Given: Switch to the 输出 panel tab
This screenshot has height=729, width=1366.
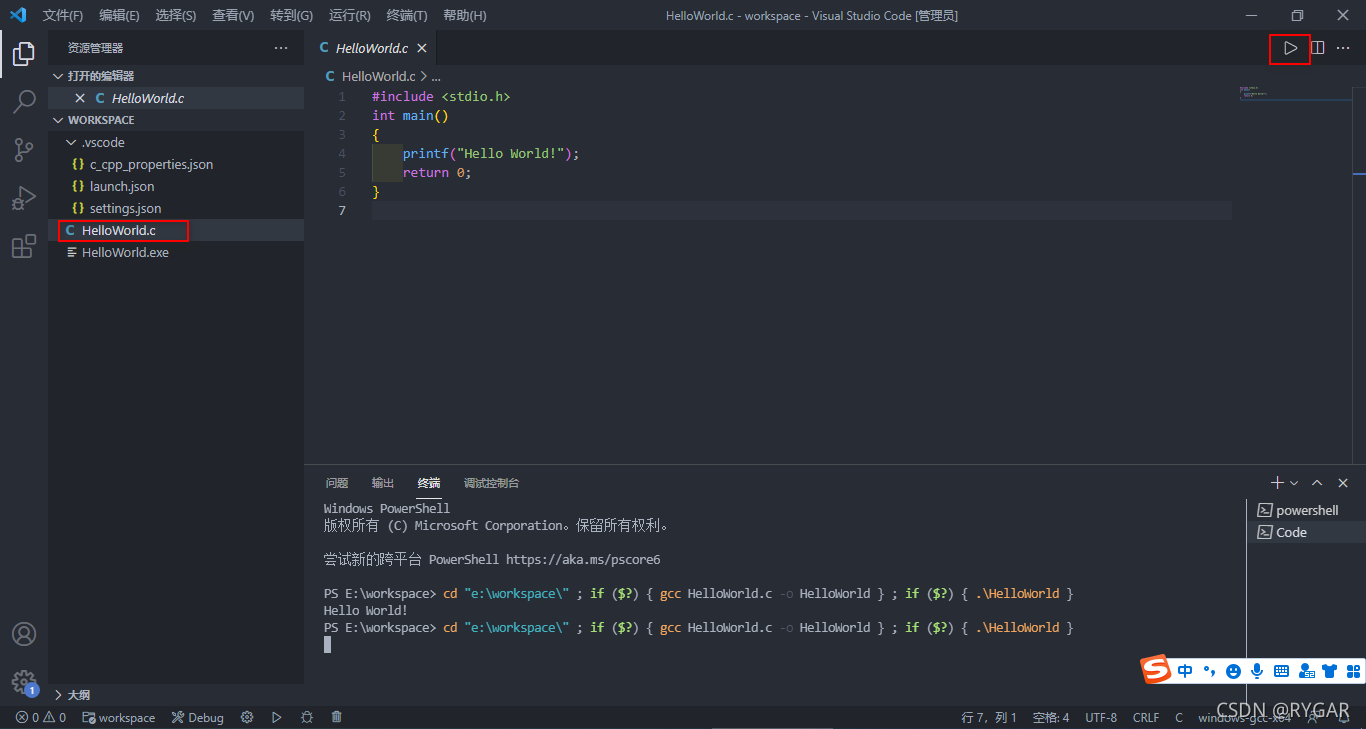Looking at the screenshot, I should [383, 483].
